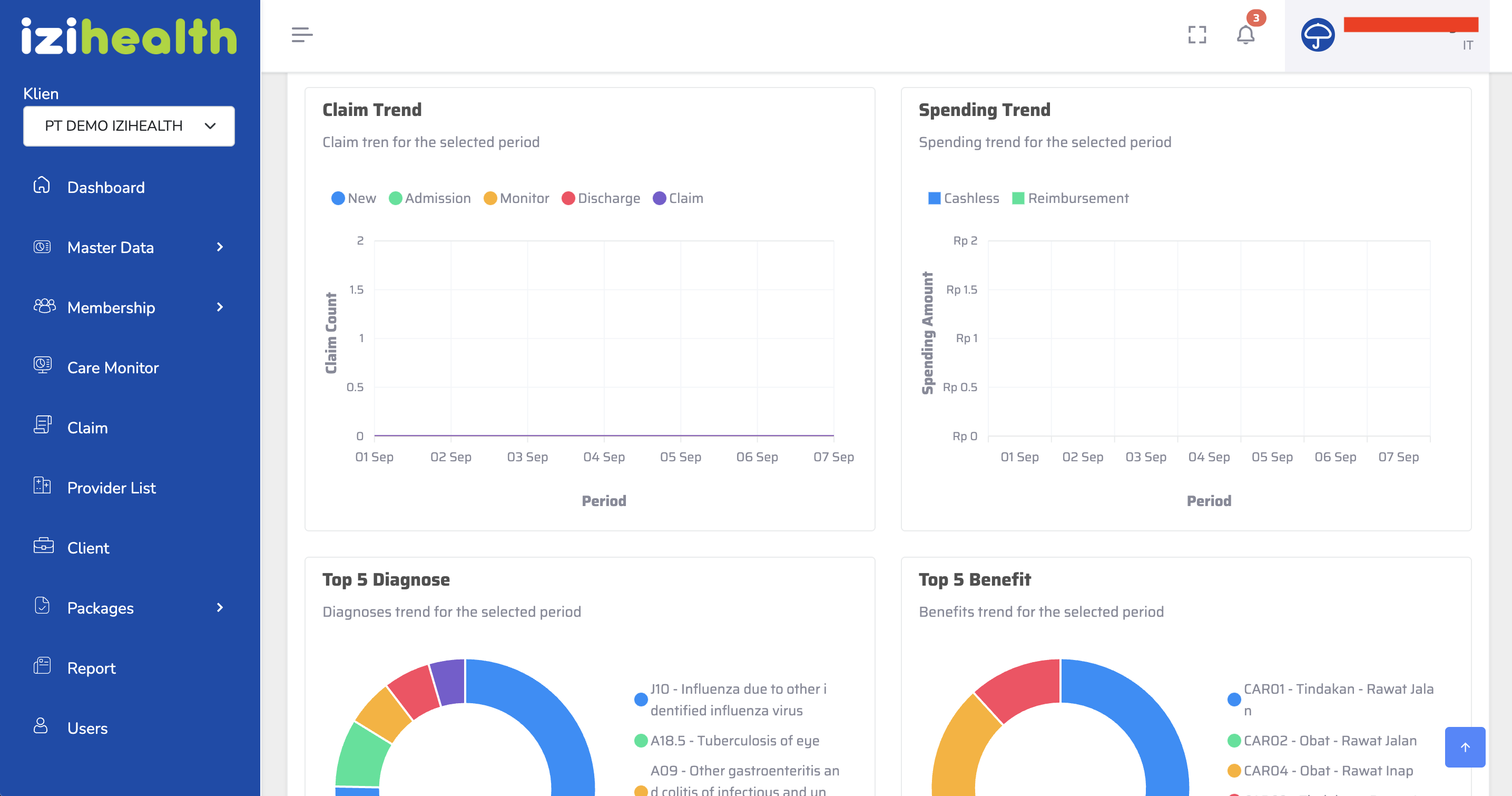Click the Klien label in sidebar

(41, 93)
